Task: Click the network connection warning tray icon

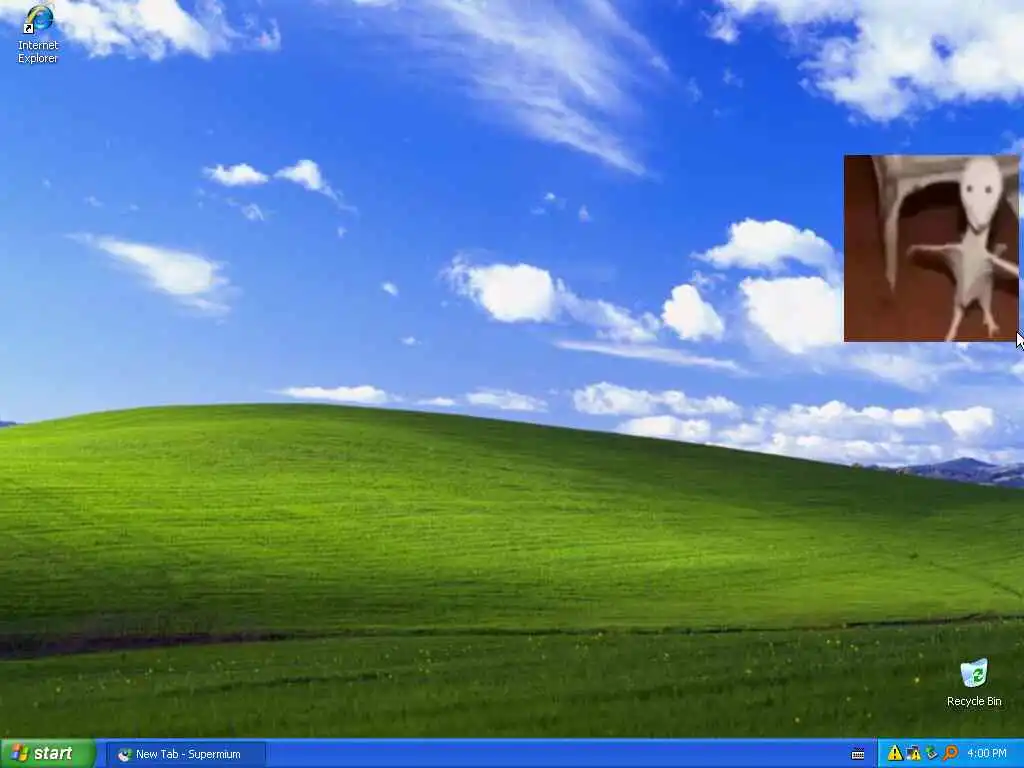Action: 913,754
